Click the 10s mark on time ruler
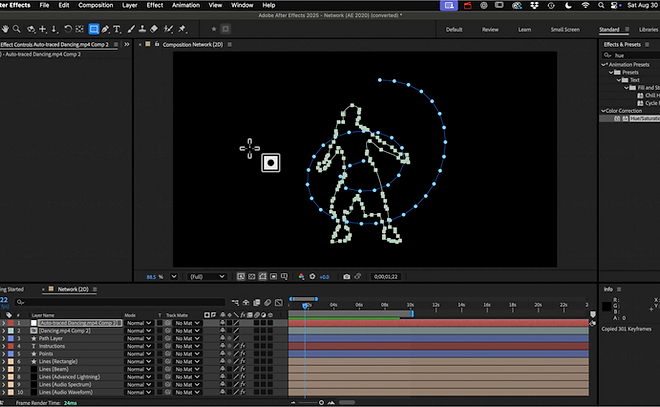This screenshot has height=407, width=660. (x=410, y=305)
